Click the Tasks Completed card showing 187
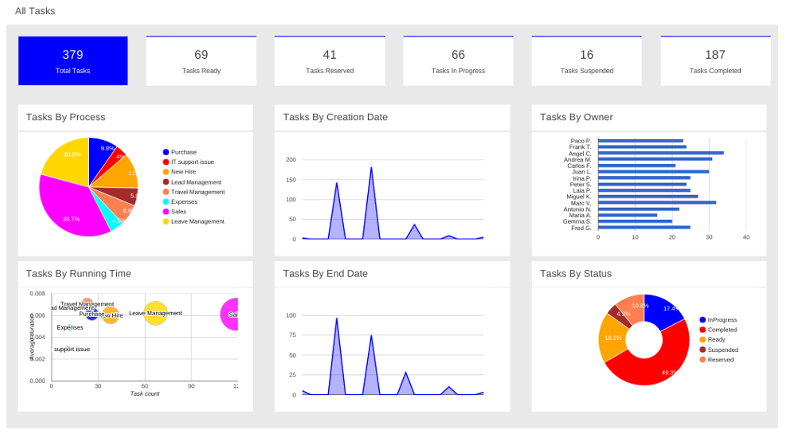This screenshot has width=785, height=433. coord(715,60)
